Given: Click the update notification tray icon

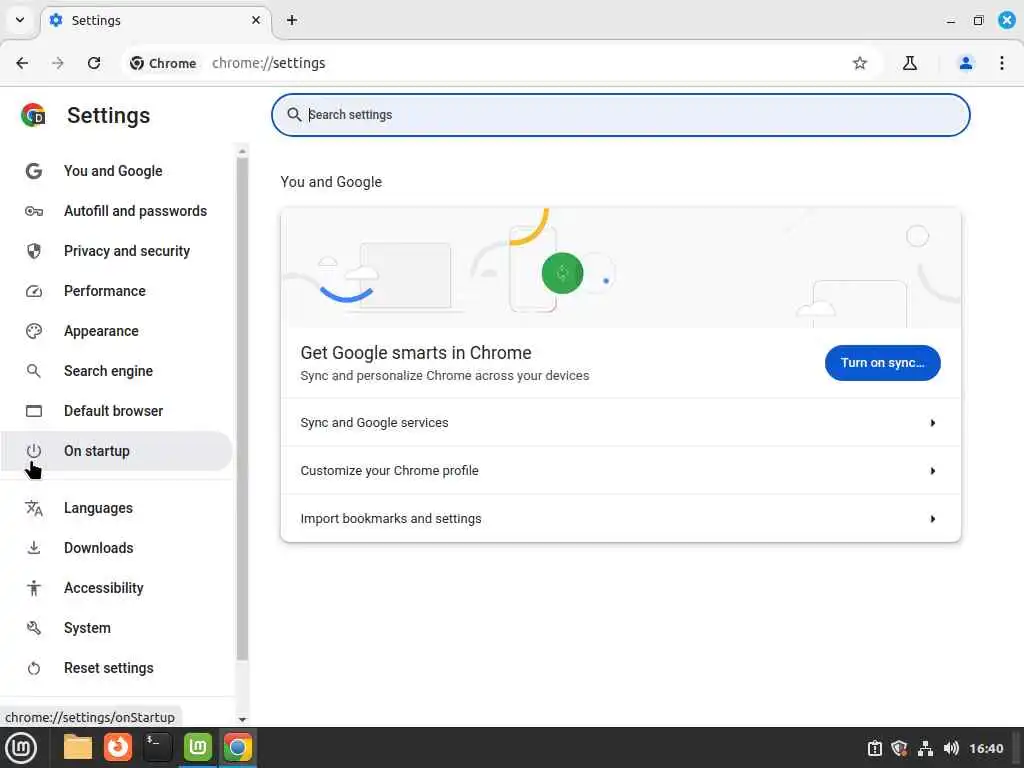Looking at the screenshot, I should click(874, 748).
